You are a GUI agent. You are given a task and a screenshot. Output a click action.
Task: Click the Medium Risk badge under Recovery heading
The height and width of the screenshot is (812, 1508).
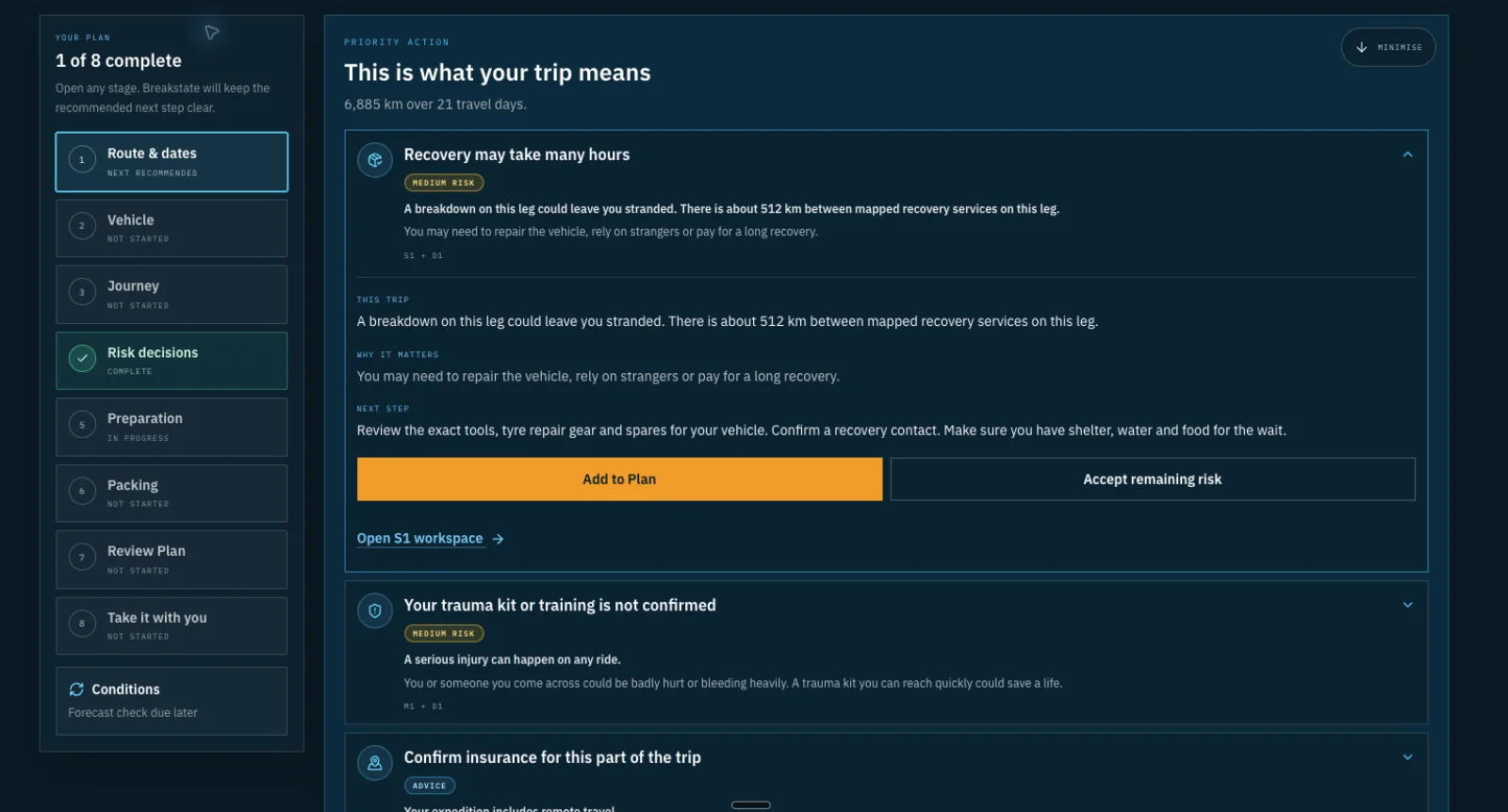tap(444, 183)
